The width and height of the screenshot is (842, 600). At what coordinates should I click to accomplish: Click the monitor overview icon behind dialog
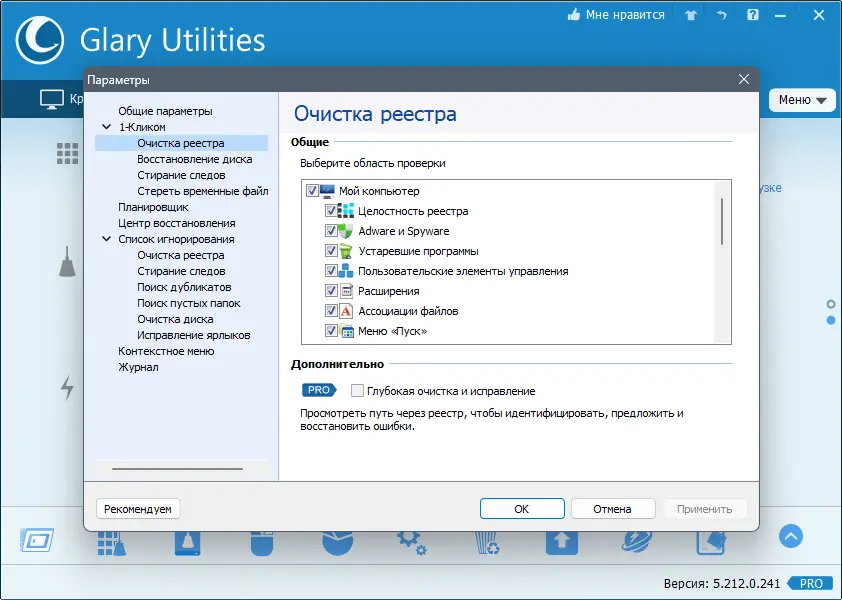pyautogui.click(x=52, y=99)
